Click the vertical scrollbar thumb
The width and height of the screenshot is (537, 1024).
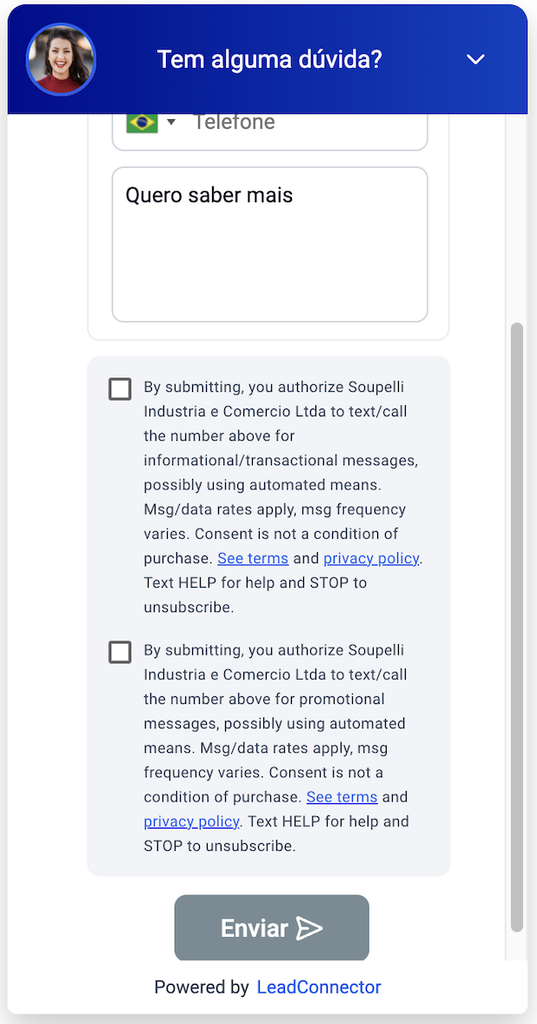(x=517, y=626)
